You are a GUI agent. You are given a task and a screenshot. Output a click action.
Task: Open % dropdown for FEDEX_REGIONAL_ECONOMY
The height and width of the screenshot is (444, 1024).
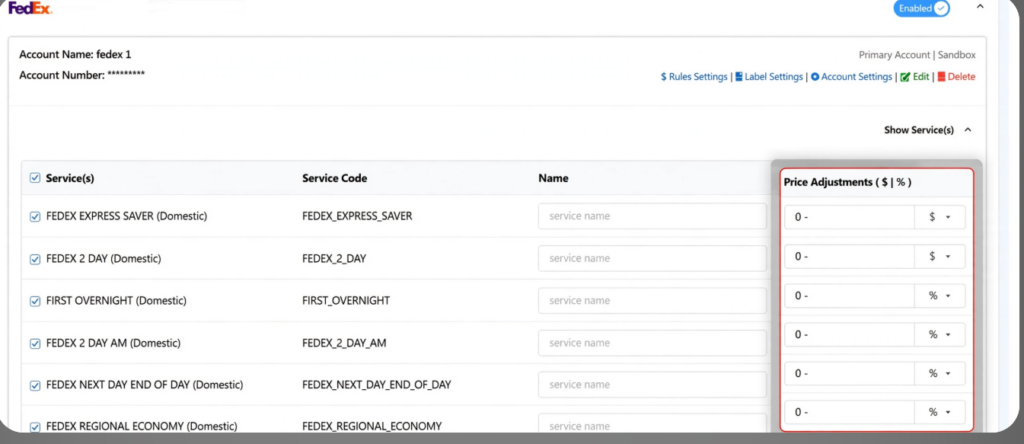[940, 412]
